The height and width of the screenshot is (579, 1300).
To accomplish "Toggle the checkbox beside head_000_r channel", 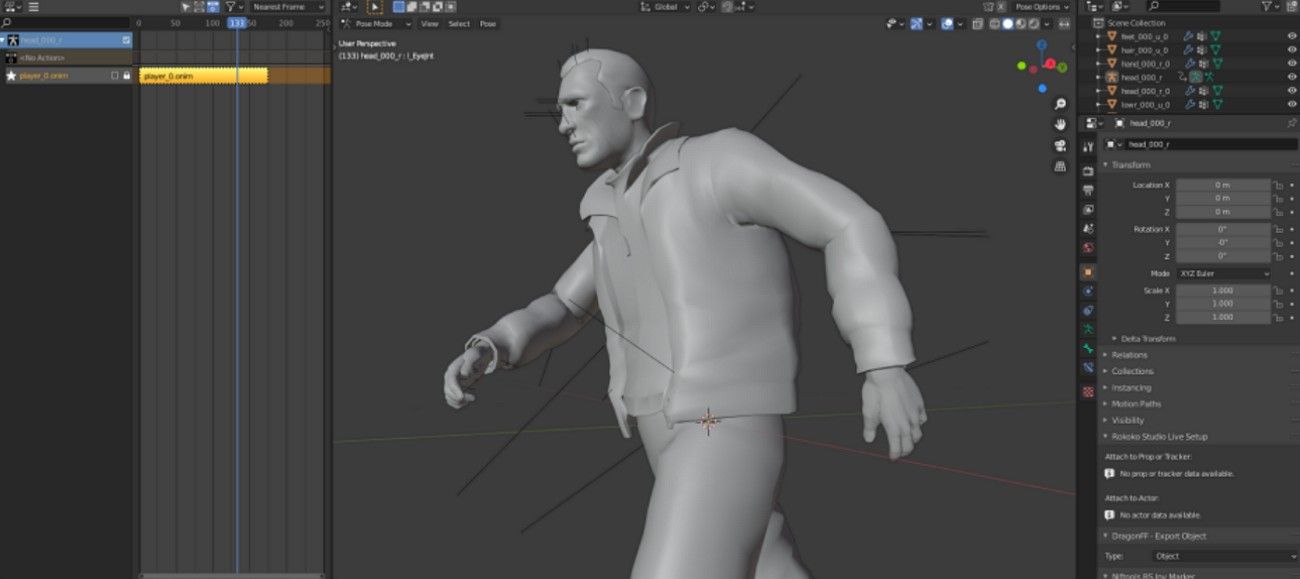I will click(126, 41).
